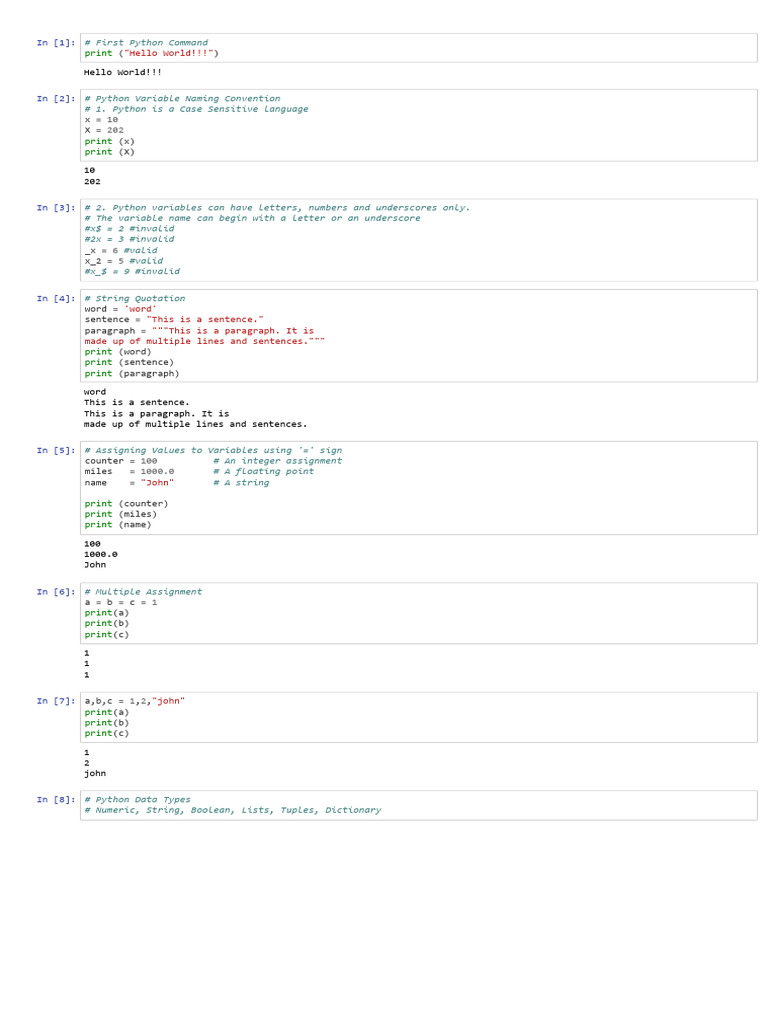Screen dimensions: 768x1024
Task: Click the 'begin with a letter or an underscore' comment
Action: pos(252,218)
